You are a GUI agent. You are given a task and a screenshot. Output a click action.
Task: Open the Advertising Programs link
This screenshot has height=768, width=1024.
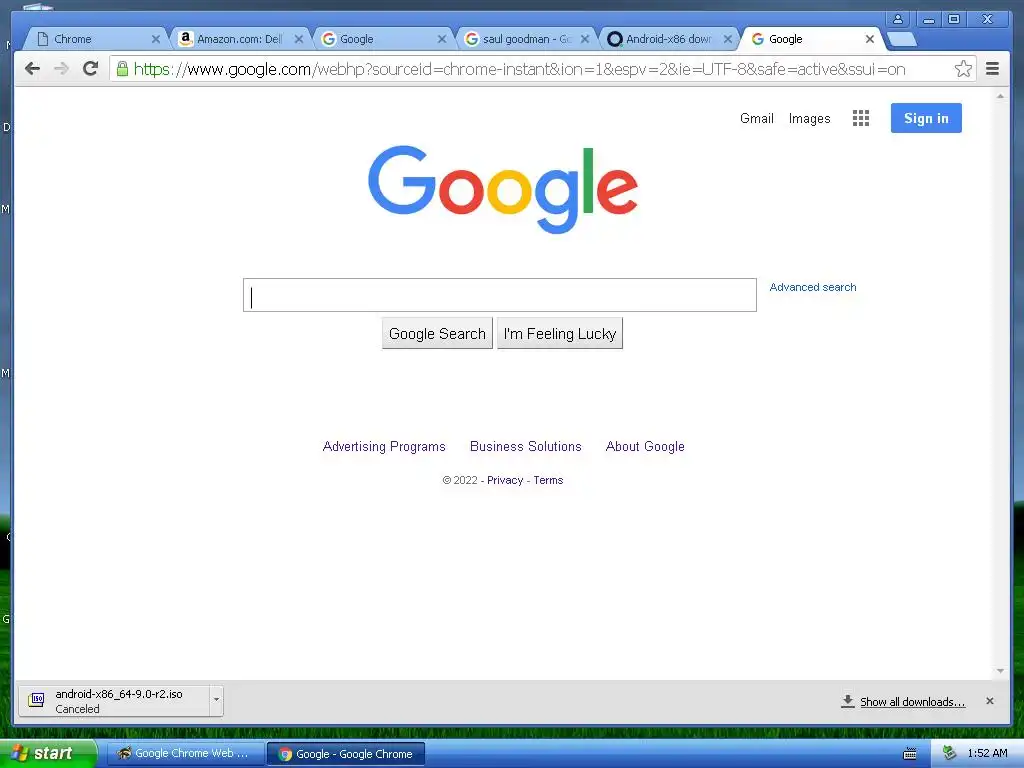(x=384, y=447)
